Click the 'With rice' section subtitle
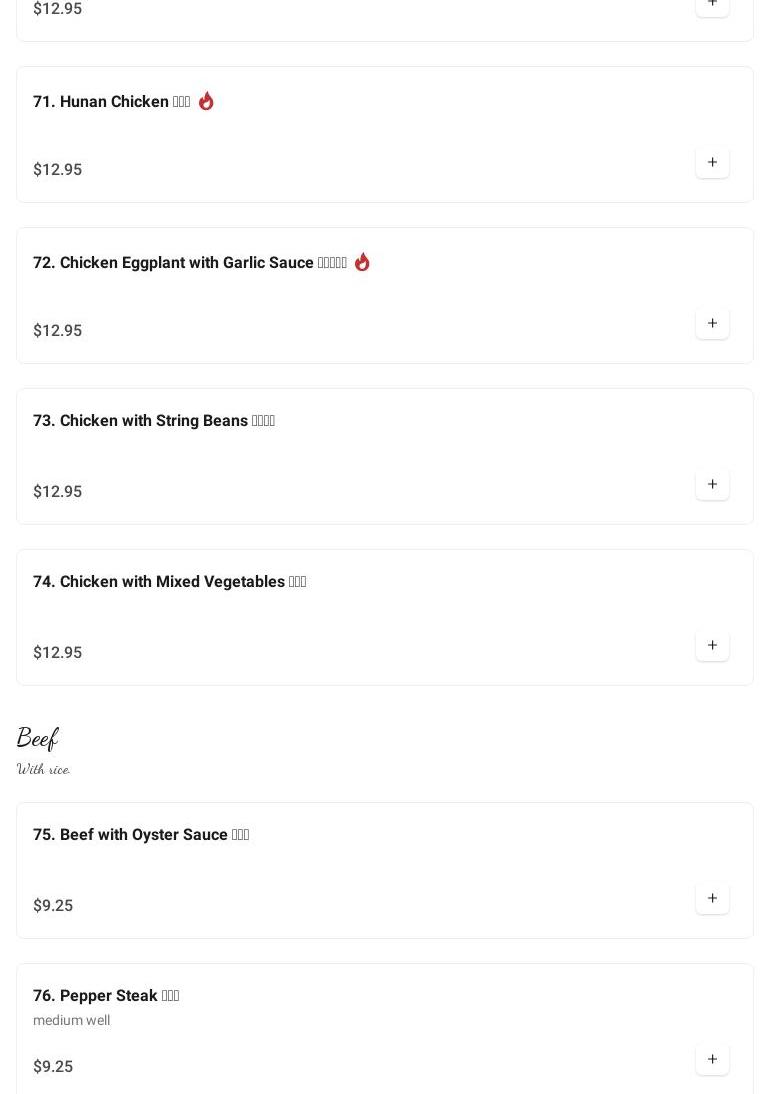The height and width of the screenshot is (1094, 770). click(x=43, y=769)
